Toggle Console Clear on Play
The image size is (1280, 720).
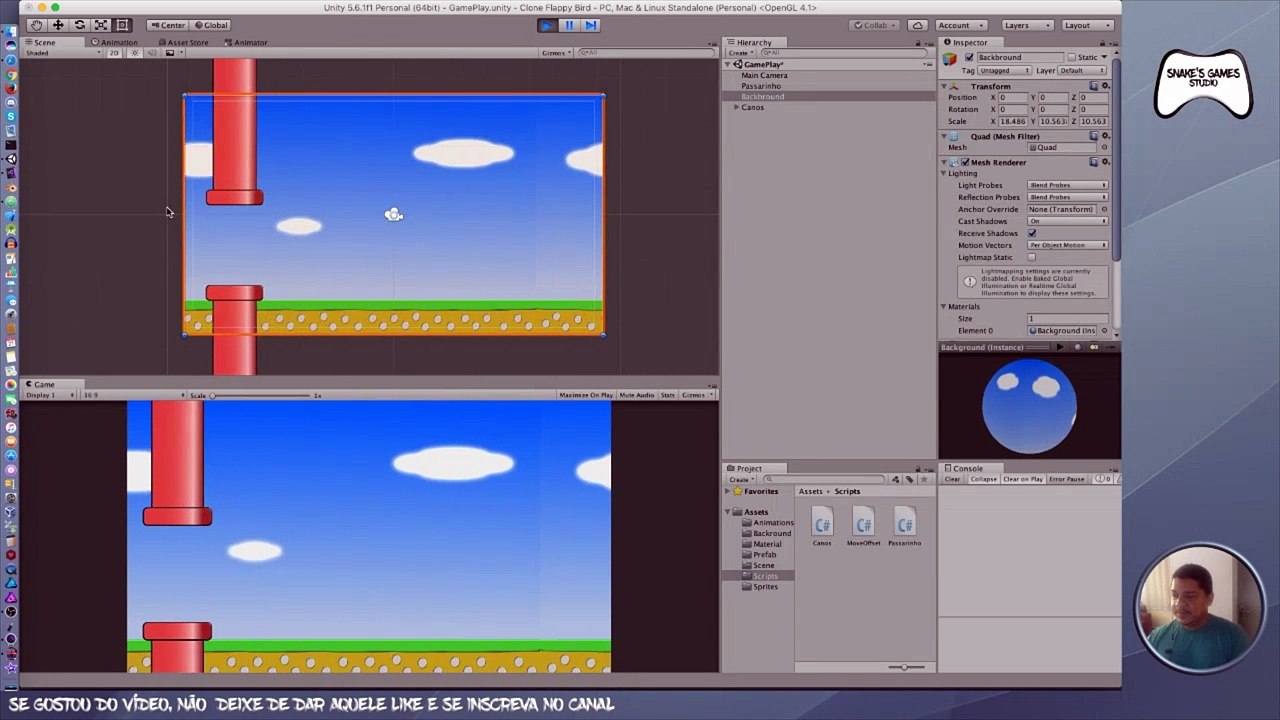point(1023,479)
